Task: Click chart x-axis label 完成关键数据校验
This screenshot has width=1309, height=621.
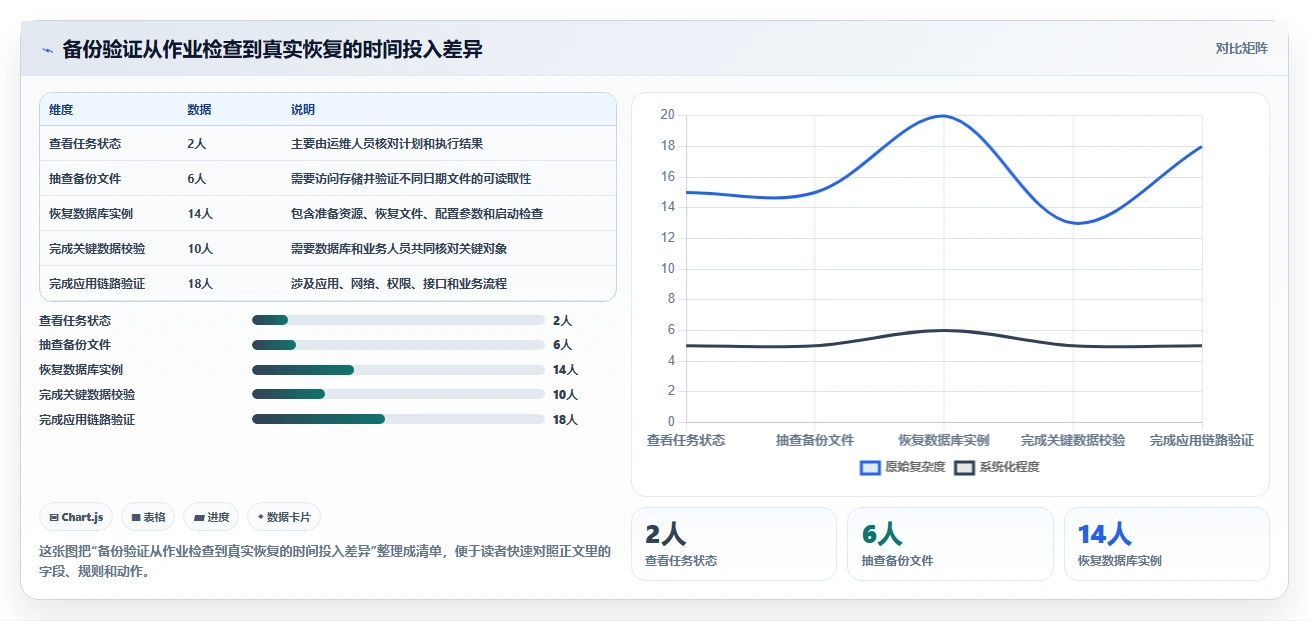Action: 1073,440
